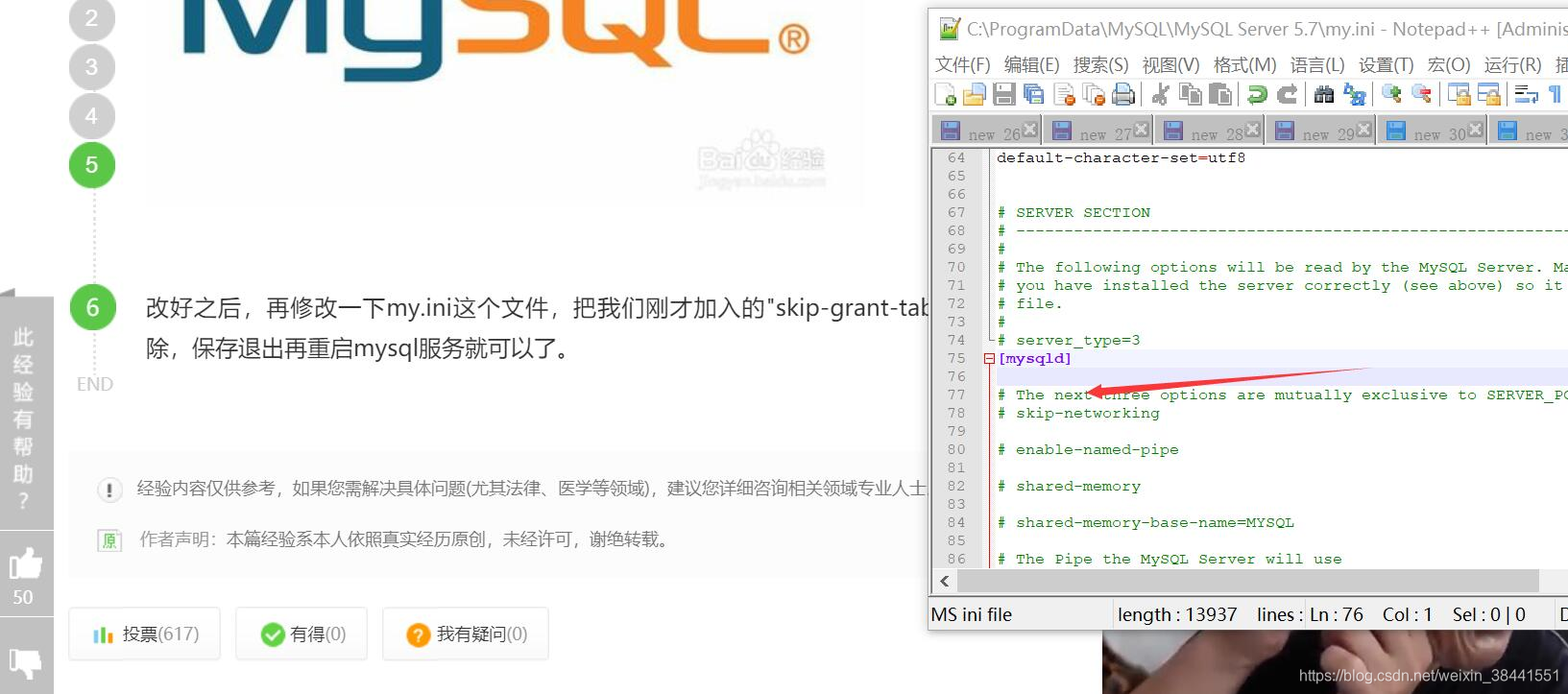The image size is (1568, 694).
Task: Switch to the new 30 tab
Action: tap(1432, 132)
